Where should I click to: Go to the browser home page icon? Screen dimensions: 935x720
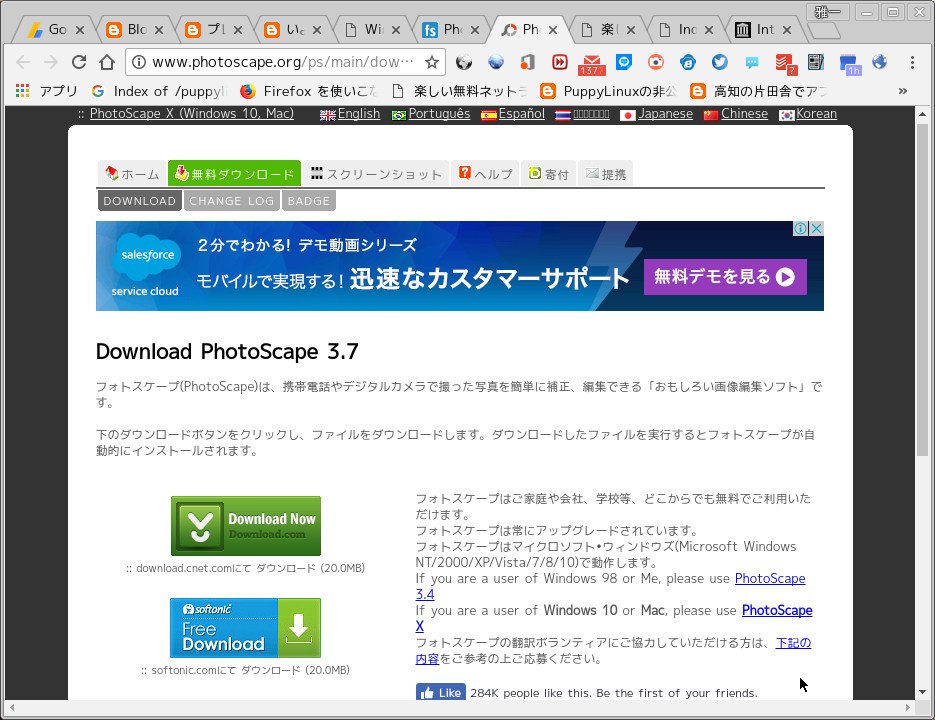pyautogui.click(x=107, y=62)
